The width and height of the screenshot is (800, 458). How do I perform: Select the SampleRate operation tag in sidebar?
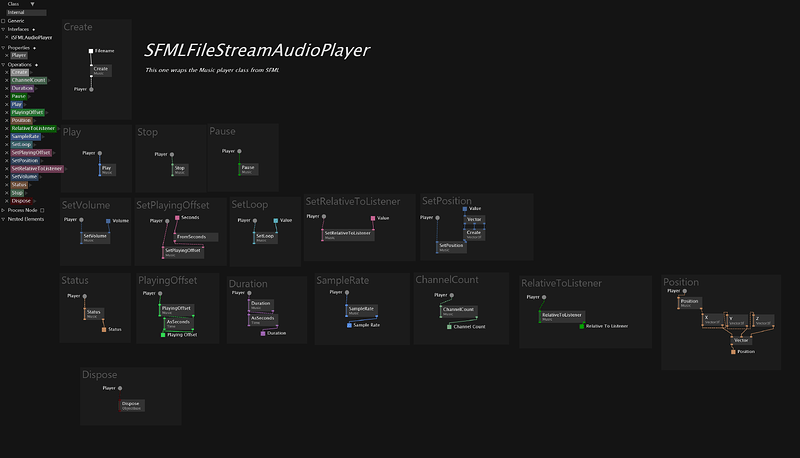point(26,137)
